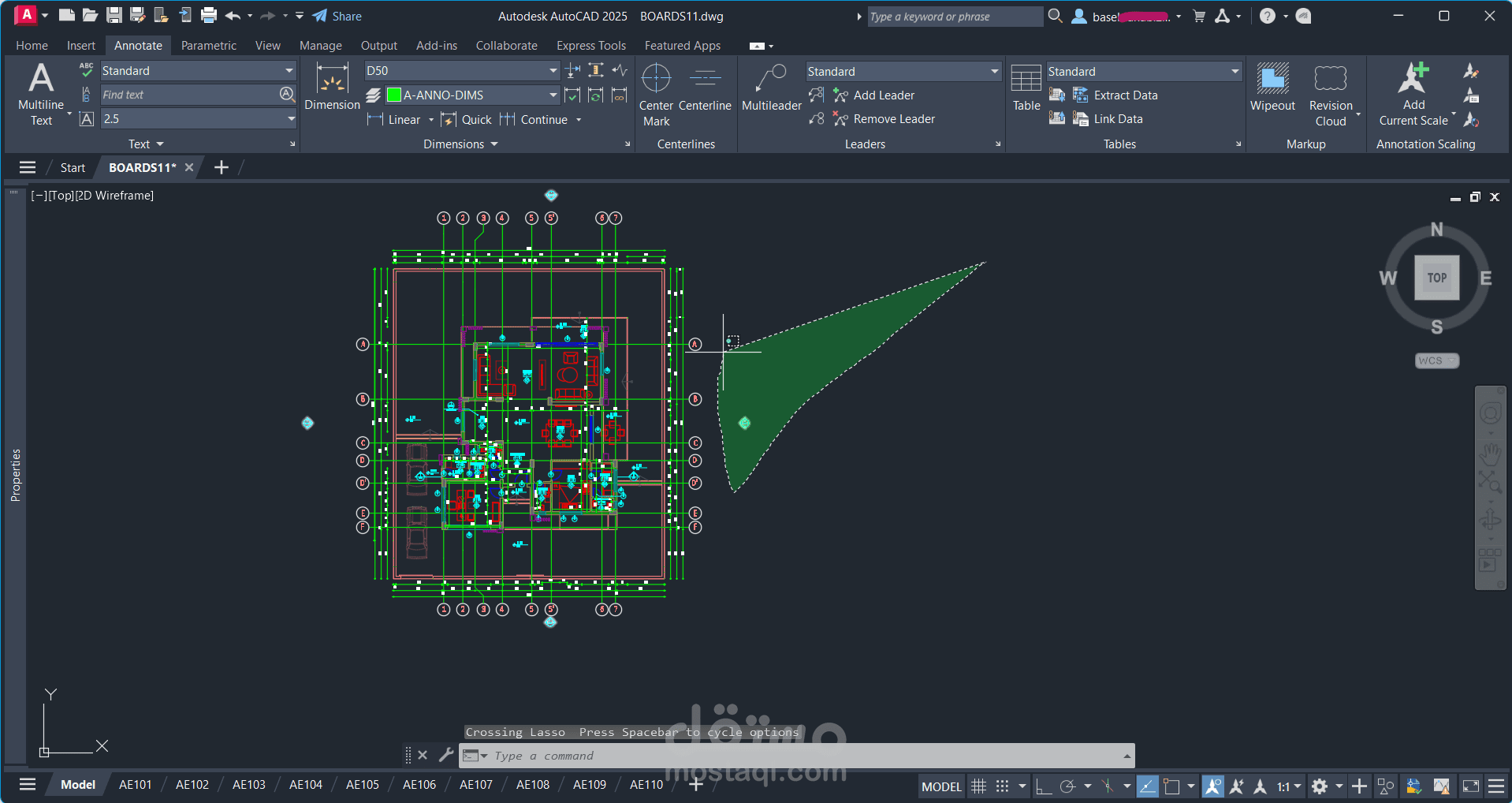
Task: Open the 1:1 annotation scale dropdown
Action: pyautogui.click(x=1289, y=786)
